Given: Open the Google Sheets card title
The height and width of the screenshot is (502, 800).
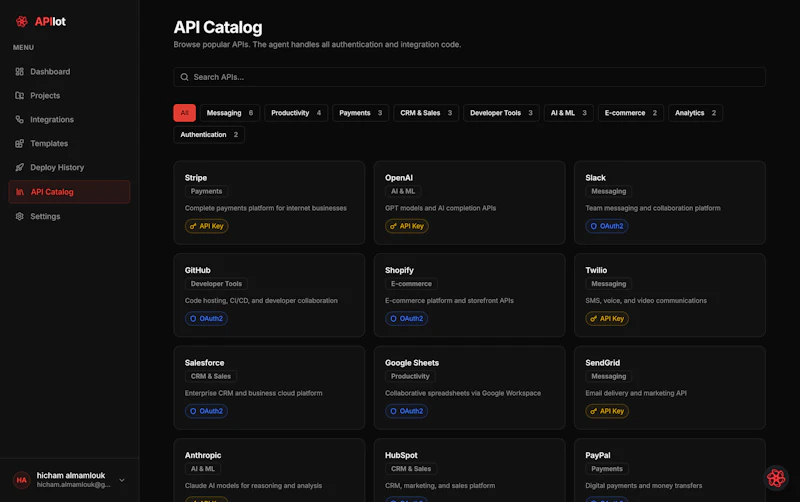Looking at the screenshot, I should [x=412, y=363].
